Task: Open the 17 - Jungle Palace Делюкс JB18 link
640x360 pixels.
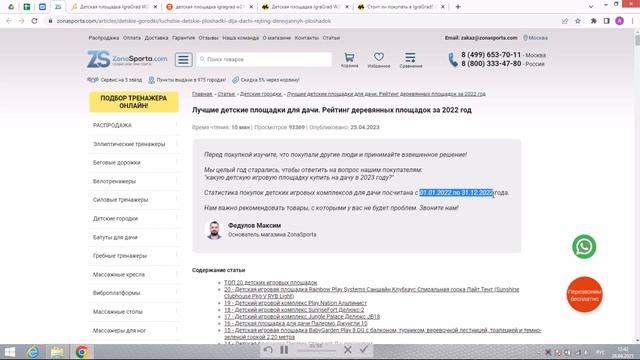Action: (x=302, y=316)
